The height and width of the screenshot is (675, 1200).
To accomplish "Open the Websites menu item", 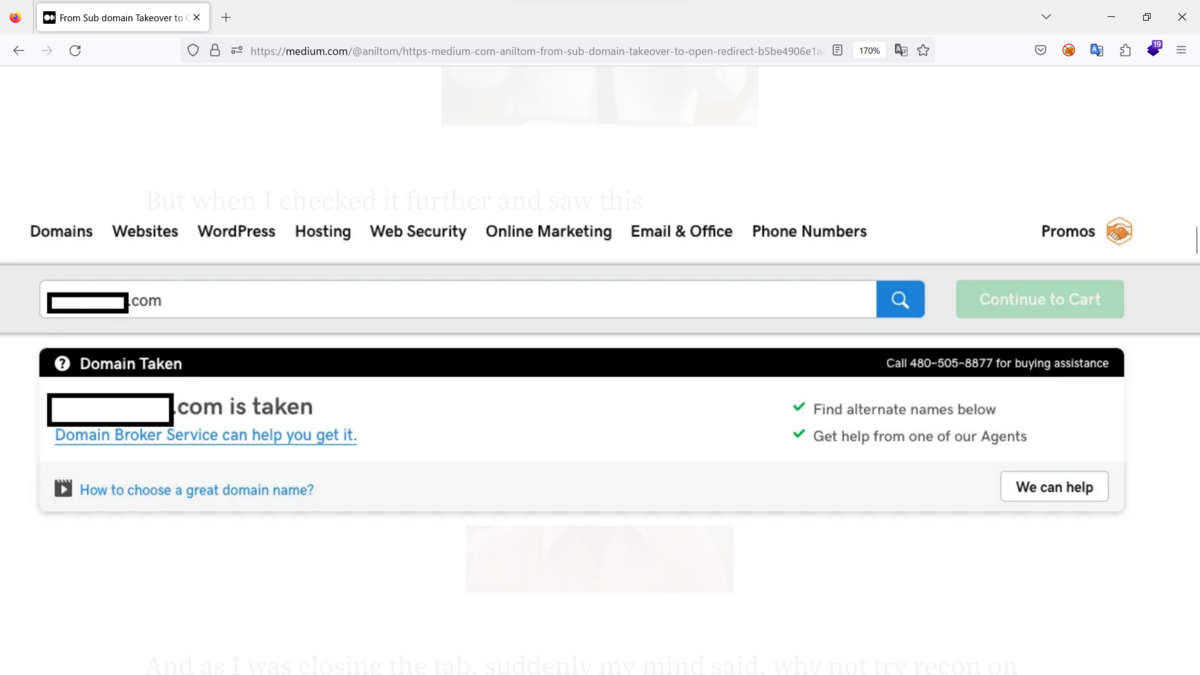I will (x=145, y=231).
